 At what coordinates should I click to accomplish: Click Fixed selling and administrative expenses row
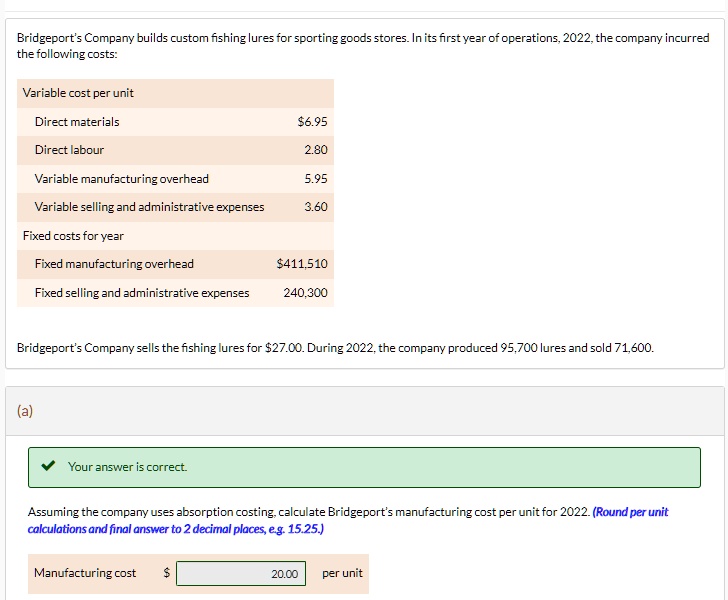coord(176,293)
